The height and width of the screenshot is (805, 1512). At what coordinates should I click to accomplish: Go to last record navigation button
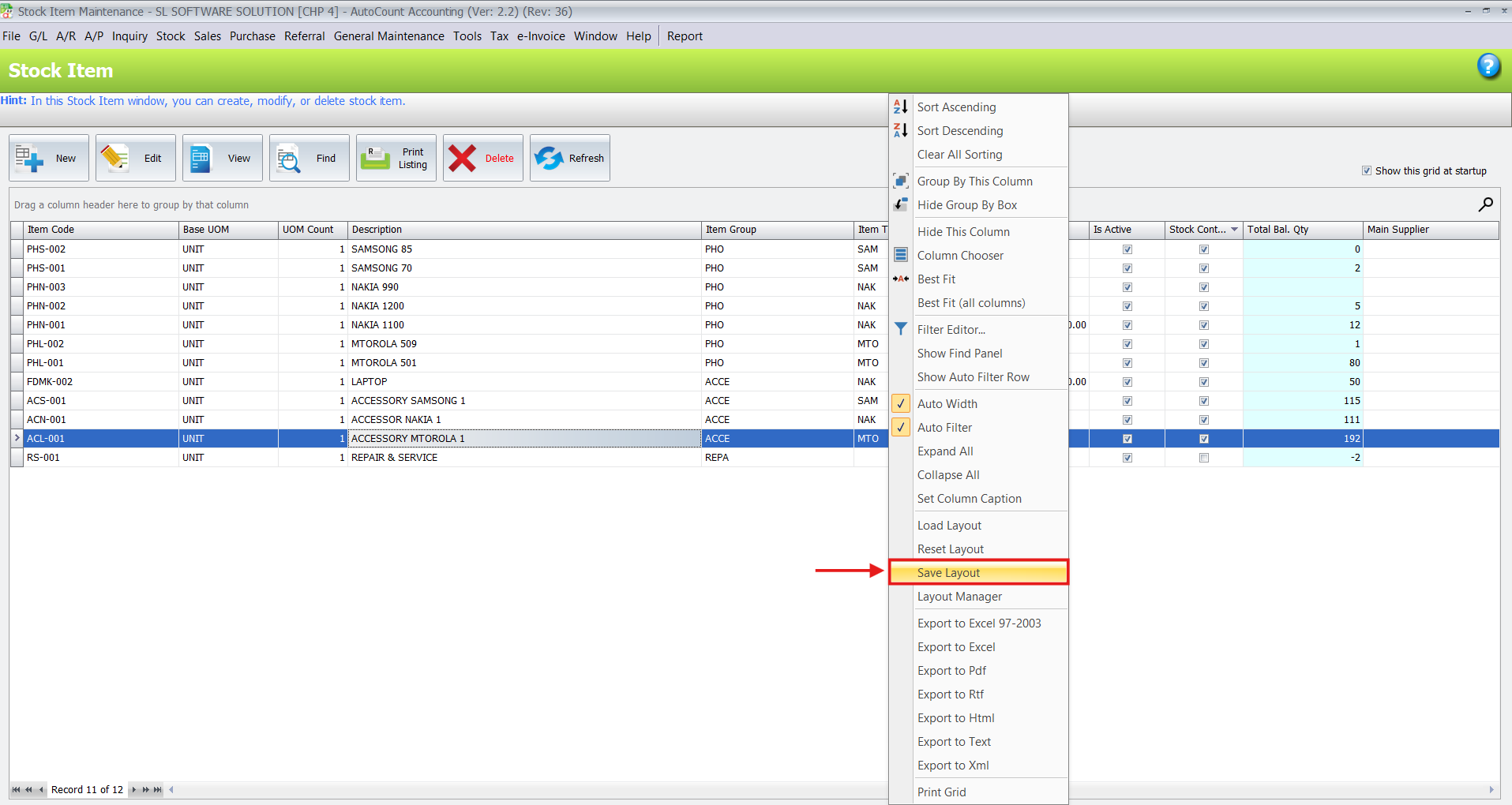(x=158, y=789)
